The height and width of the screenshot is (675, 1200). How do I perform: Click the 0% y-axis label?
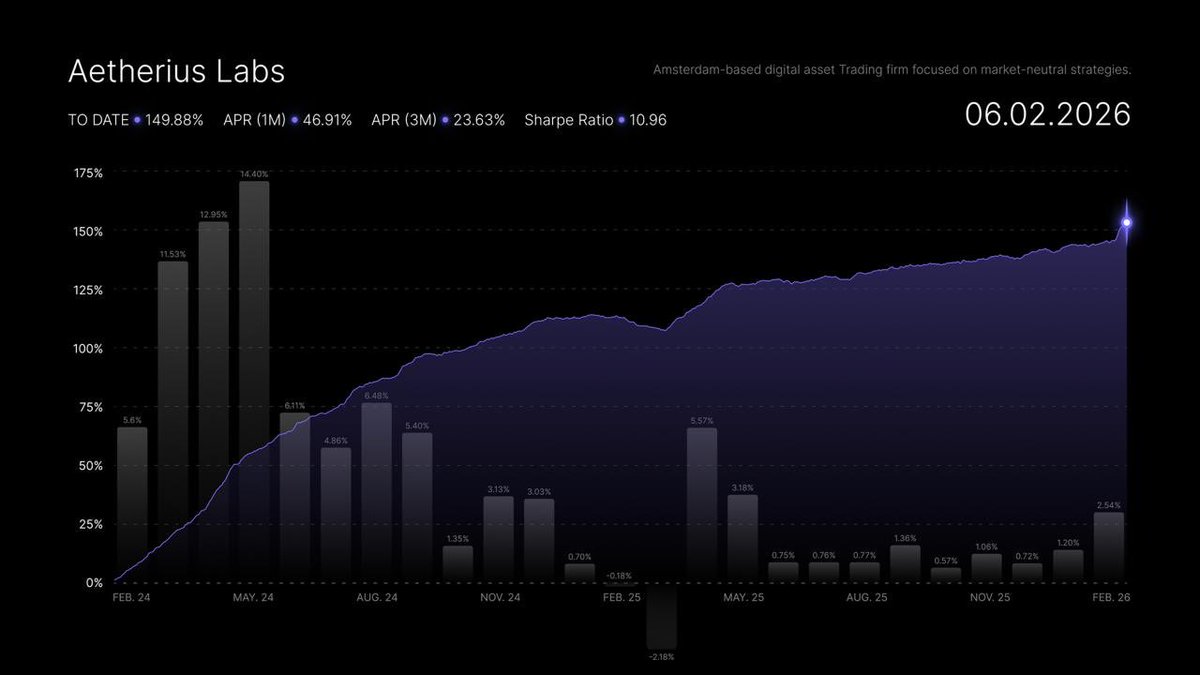(x=94, y=582)
